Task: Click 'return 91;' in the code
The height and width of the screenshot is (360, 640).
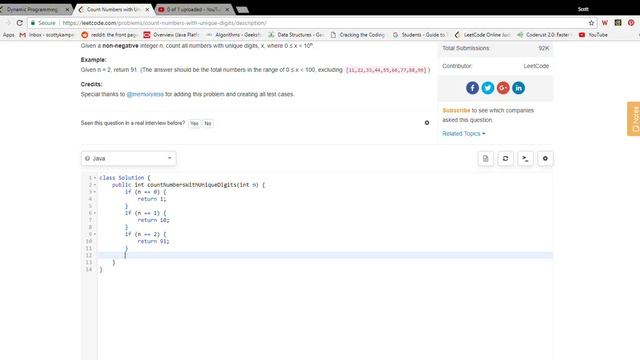Action: (x=153, y=241)
